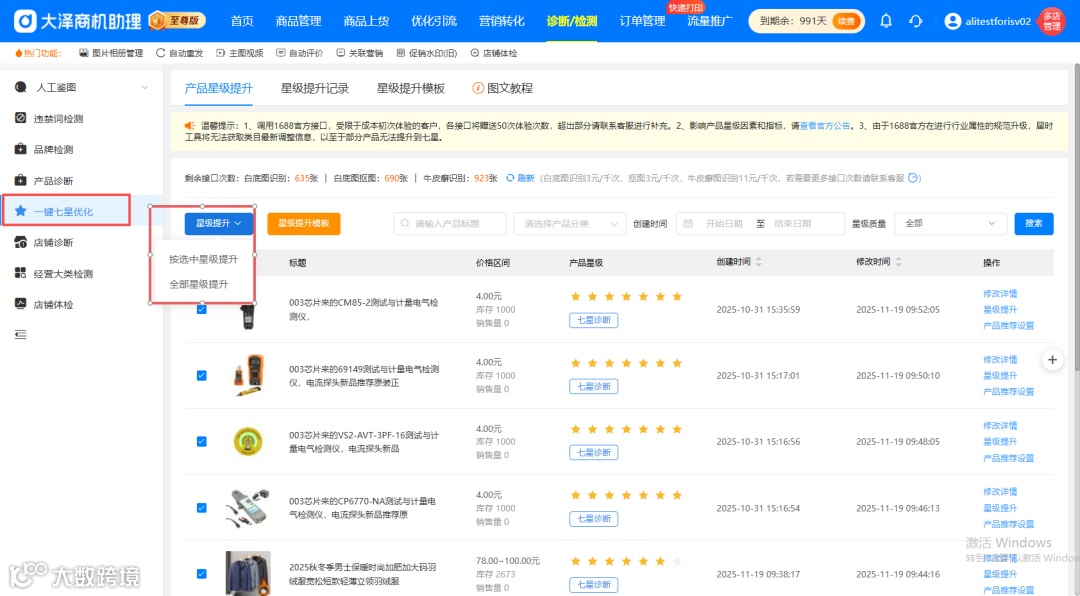Click the blue 搜索 button
Viewport: 1080px width, 596px height.
coord(1034,224)
